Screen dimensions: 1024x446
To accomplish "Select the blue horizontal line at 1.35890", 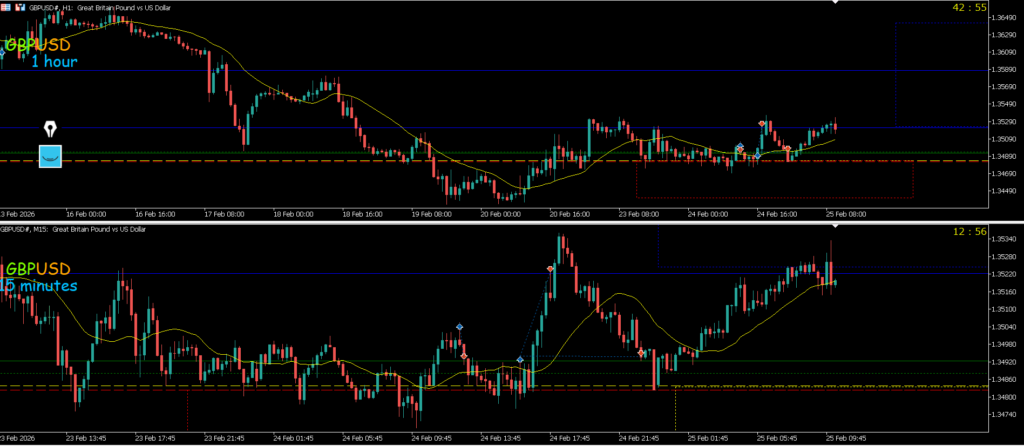I will click(400, 71).
